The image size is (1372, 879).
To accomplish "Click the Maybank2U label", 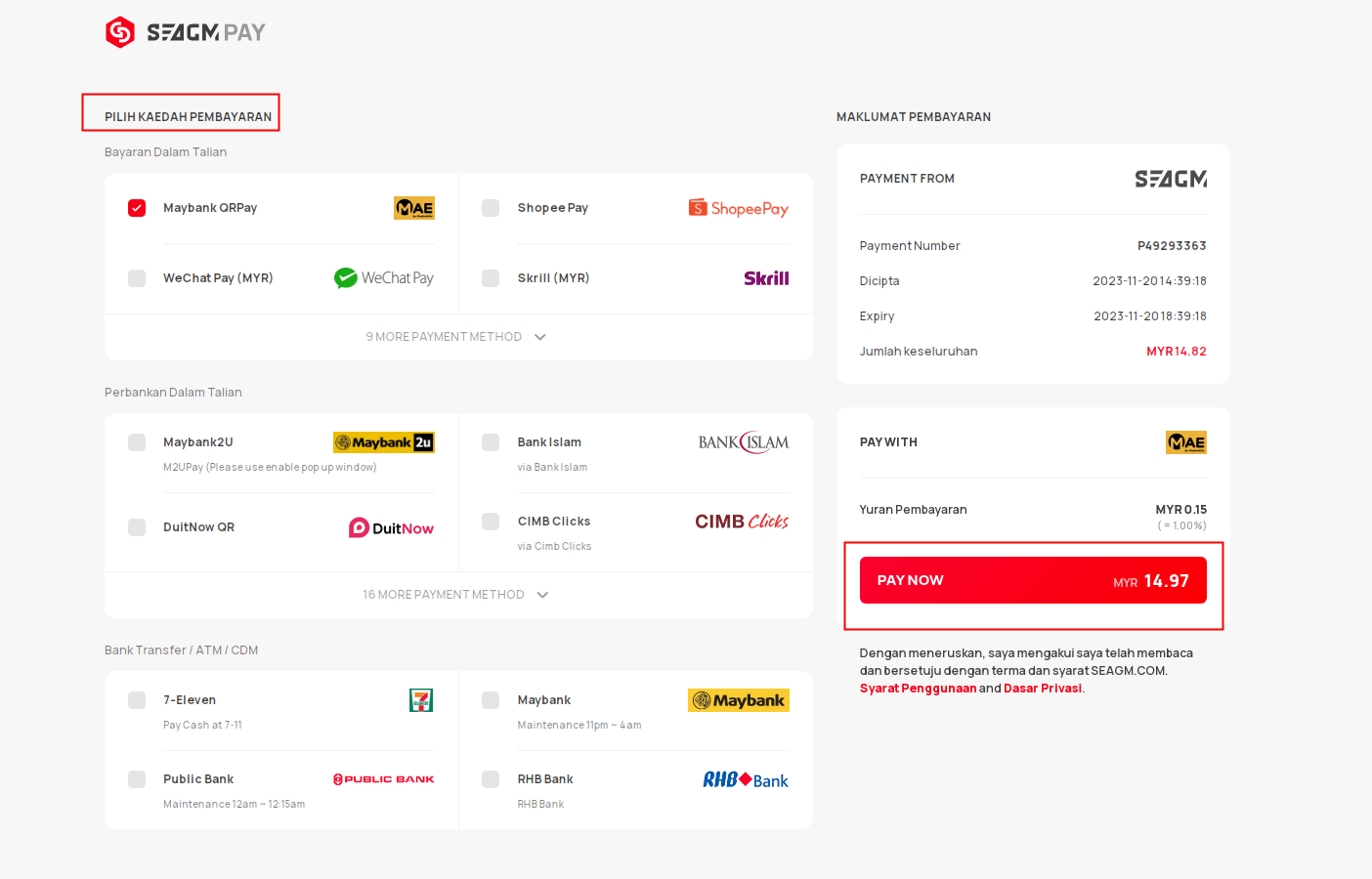I will click(198, 442).
